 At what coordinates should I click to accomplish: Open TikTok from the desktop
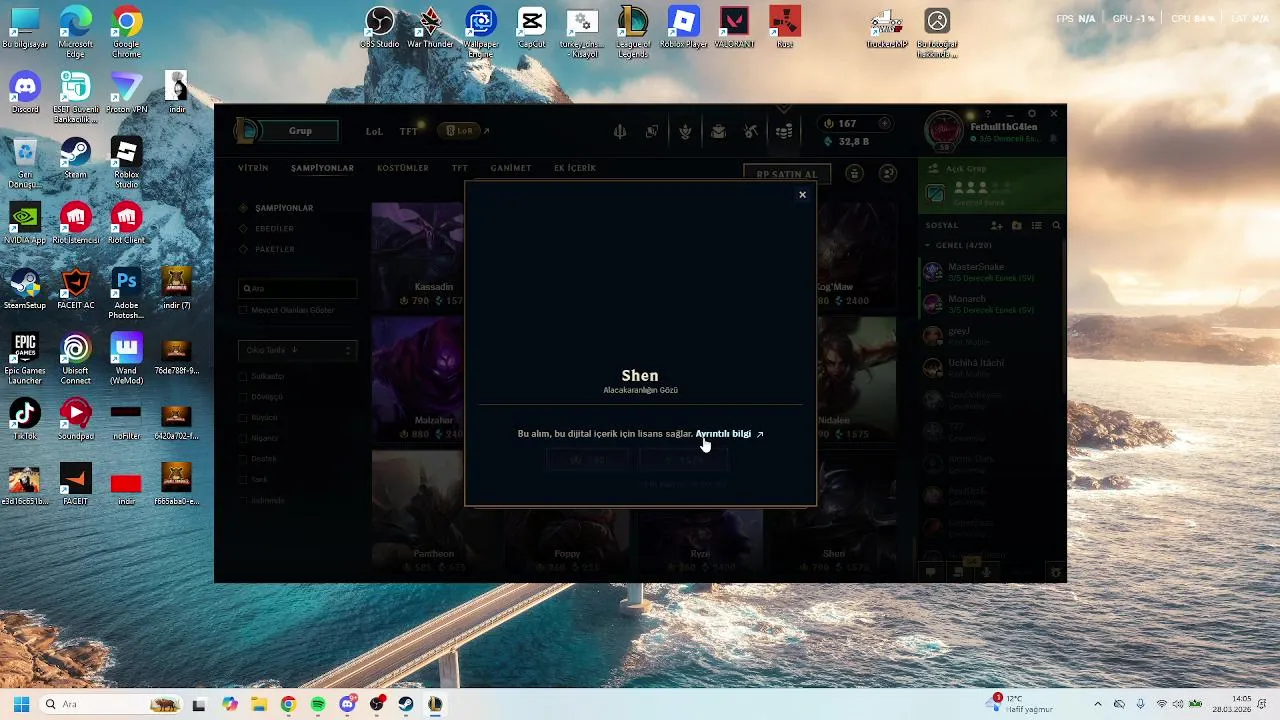(x=25, y=419)
